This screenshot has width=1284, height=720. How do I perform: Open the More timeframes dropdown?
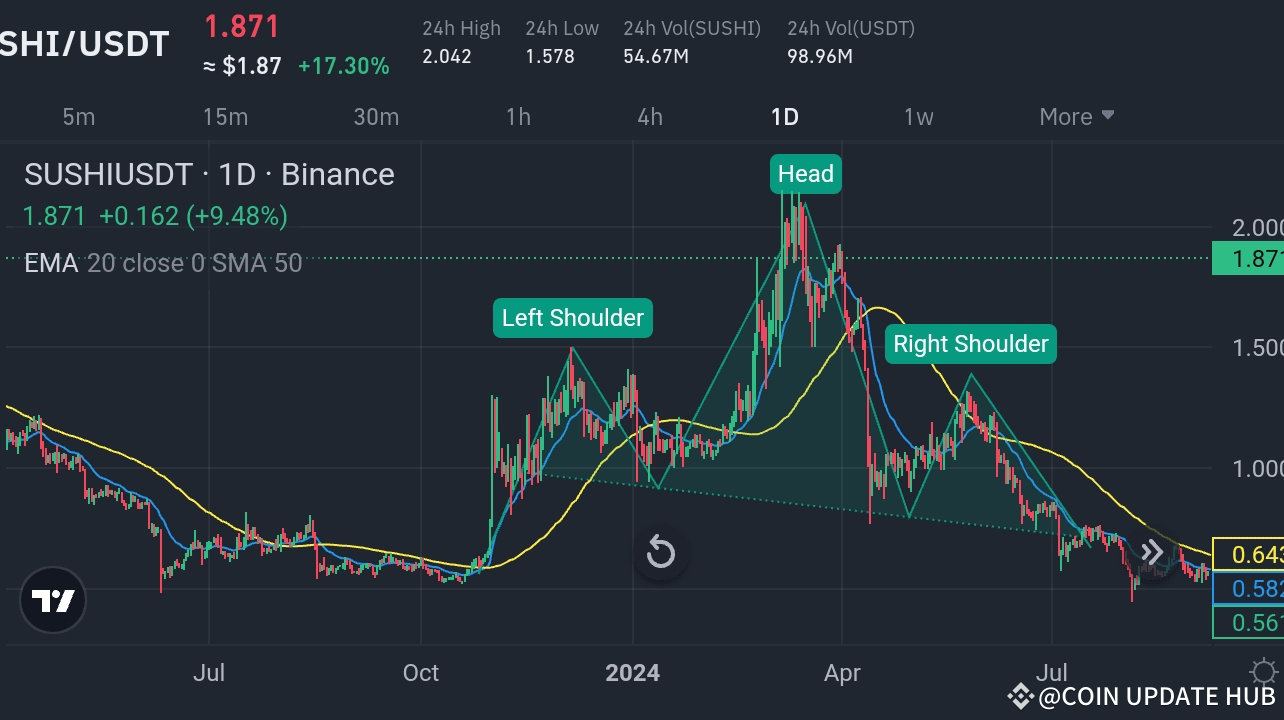(x=1077, y=117)
